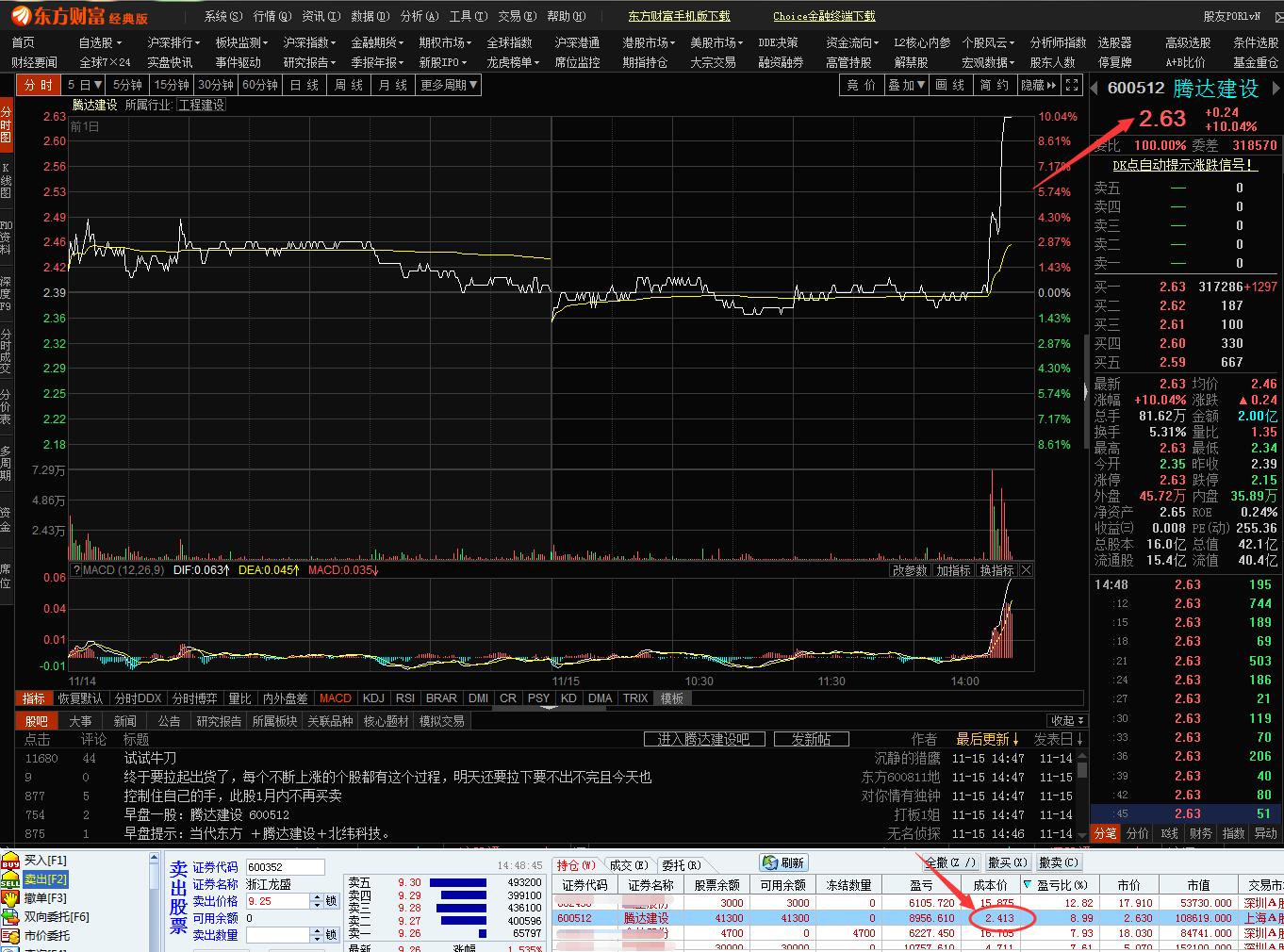Open the 行情(Q) menu
The image size is (1284, 952).
(x=272, y=16)
